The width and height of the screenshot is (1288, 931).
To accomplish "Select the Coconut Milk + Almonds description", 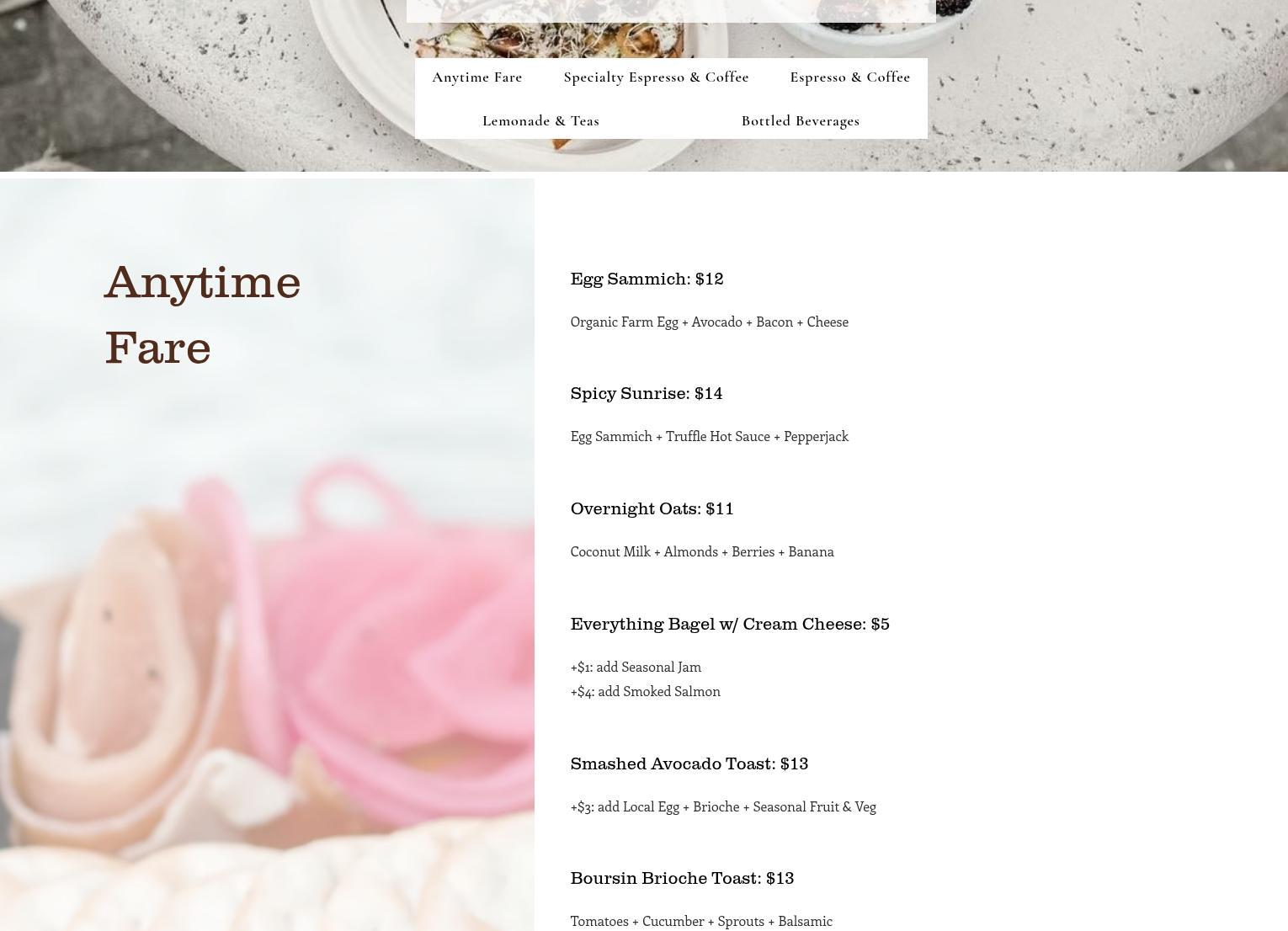I will point(702,551).
